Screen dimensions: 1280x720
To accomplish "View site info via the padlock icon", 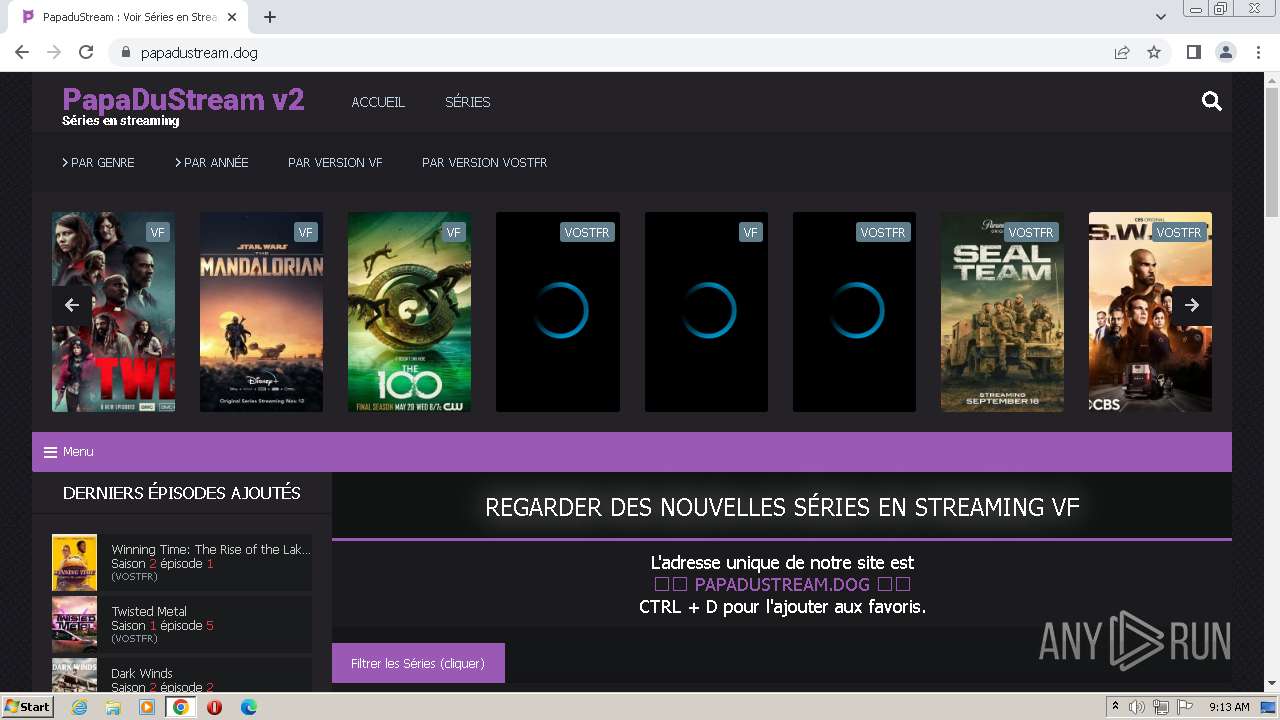I will click(x=126, y=52).
